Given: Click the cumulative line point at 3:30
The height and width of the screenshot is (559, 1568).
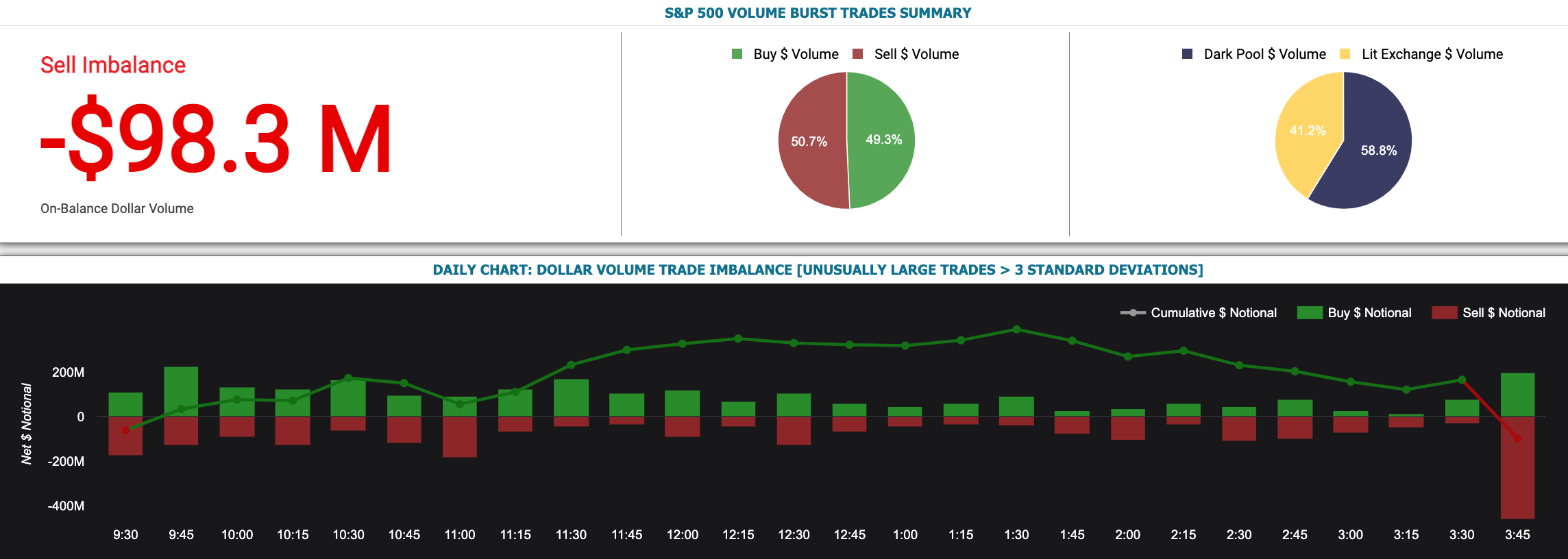Looking at the screenshot, I should (1462, 380).
